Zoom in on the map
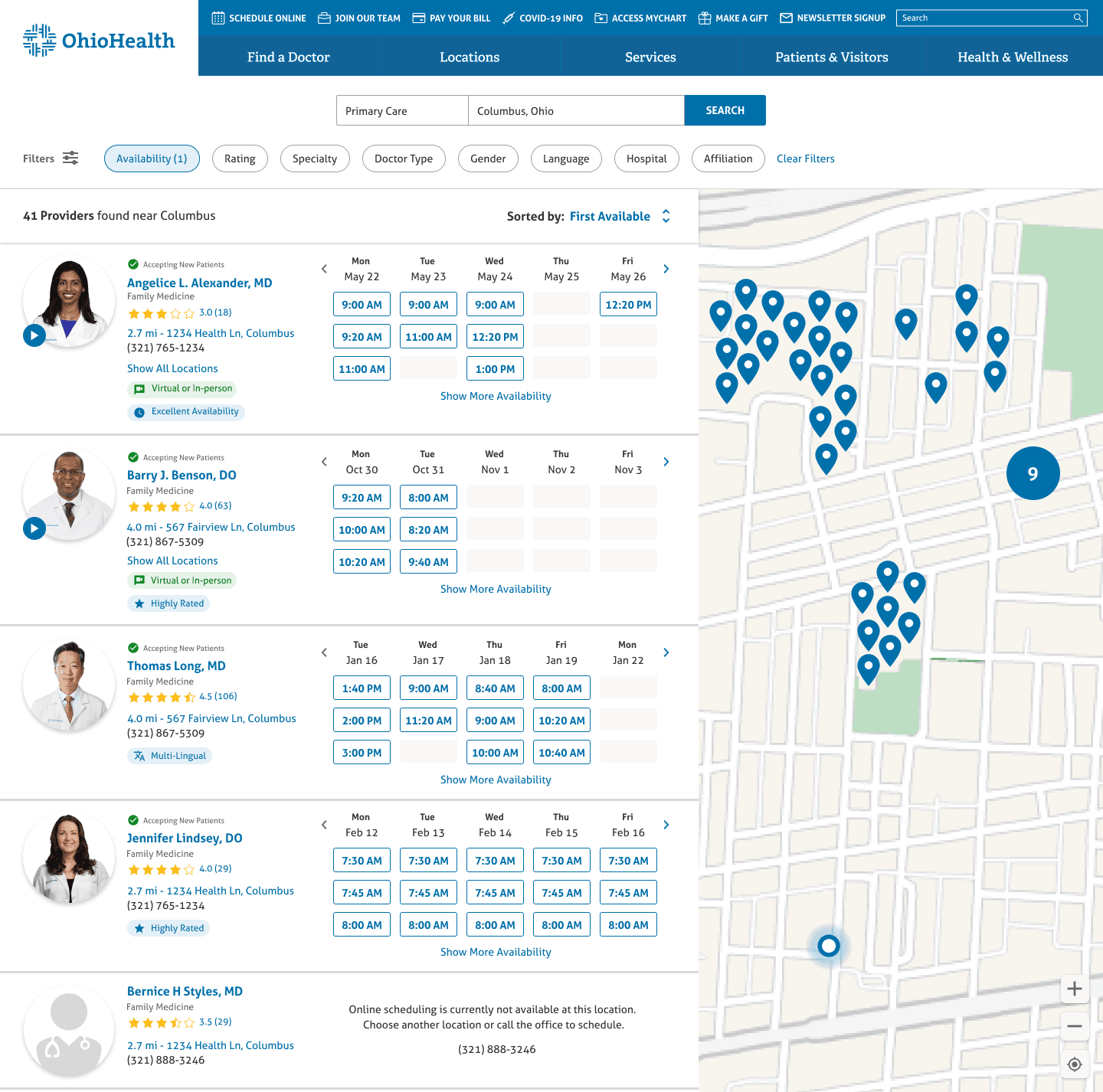 [1075, 989]
